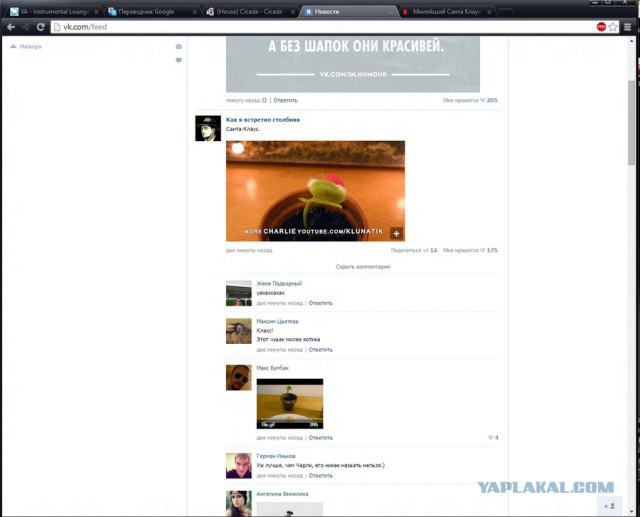Click 'две минуты назад' timestamp under the gif post
This screenshot has height=517, width=640.
pyautogui.click(x=249, y=251)
